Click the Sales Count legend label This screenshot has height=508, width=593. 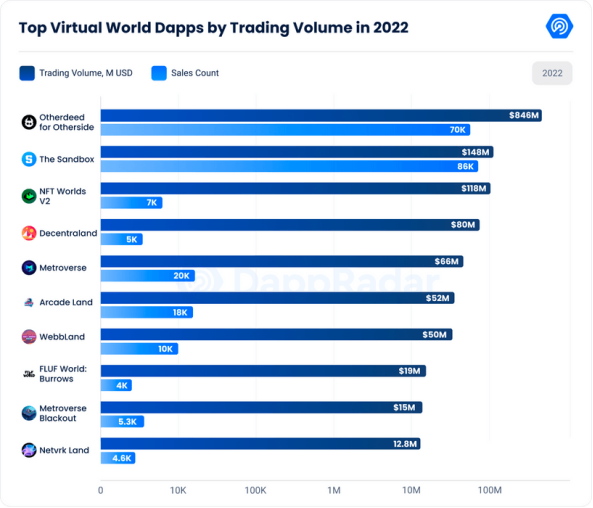[195, 73]
